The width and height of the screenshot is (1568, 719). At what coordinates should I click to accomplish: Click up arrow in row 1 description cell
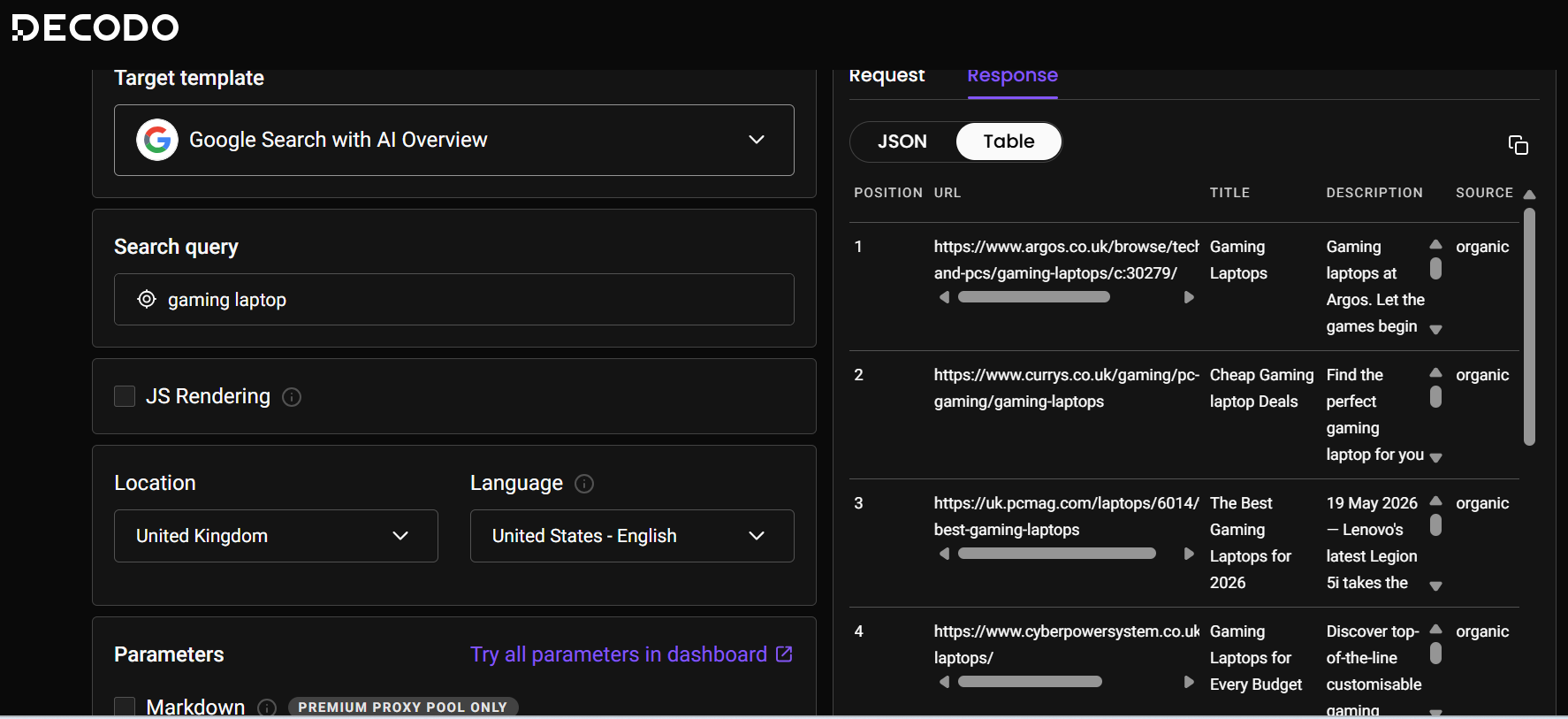pyautogui.click(x=1435, y=244)
